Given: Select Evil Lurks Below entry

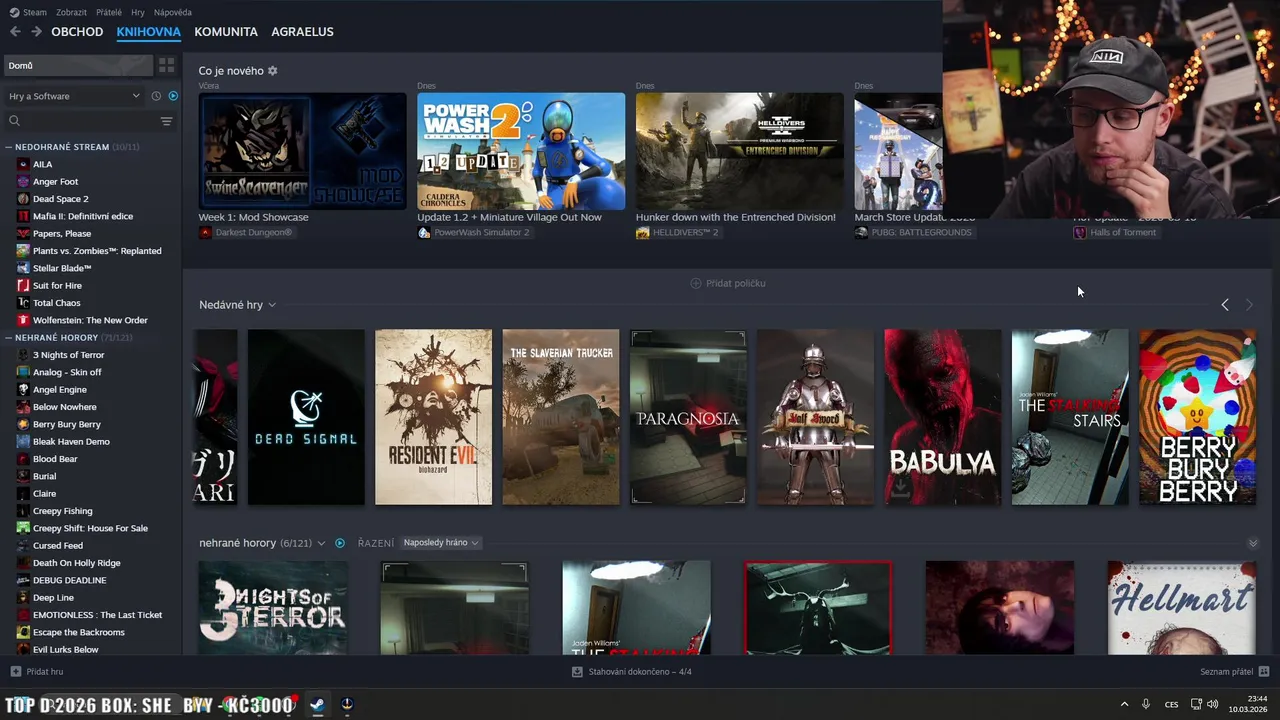Looking at the screenshot, I should (x=66, y=650).
